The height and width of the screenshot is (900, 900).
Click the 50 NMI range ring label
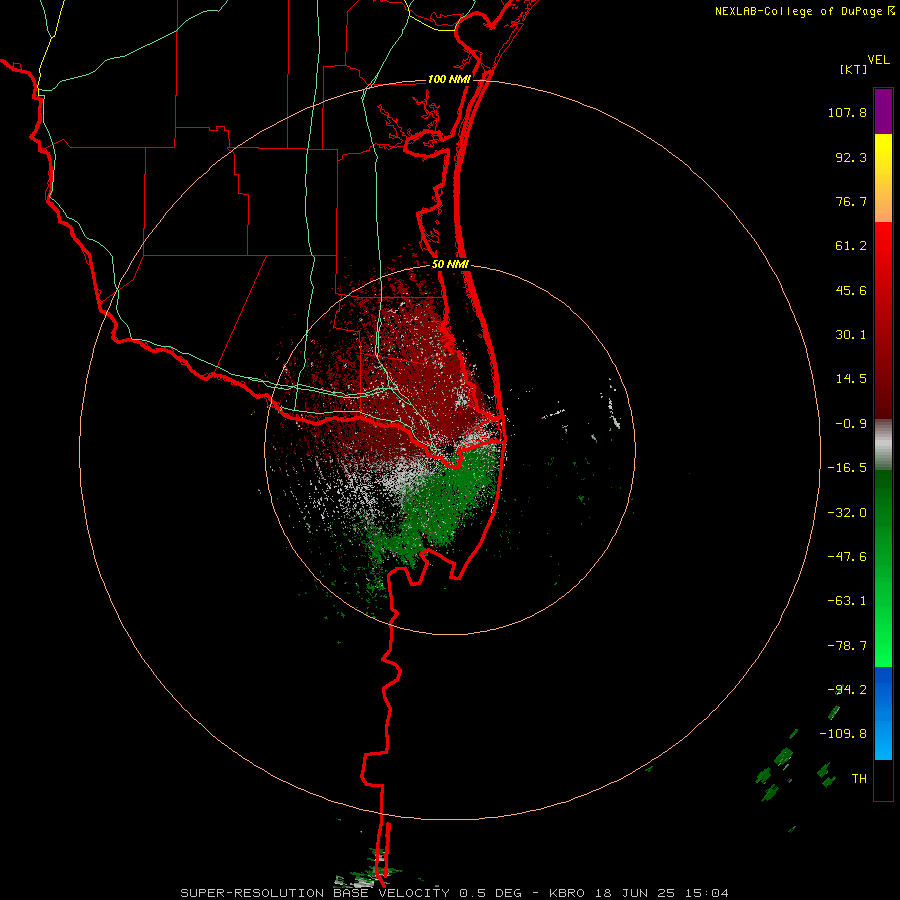(450, 265)
